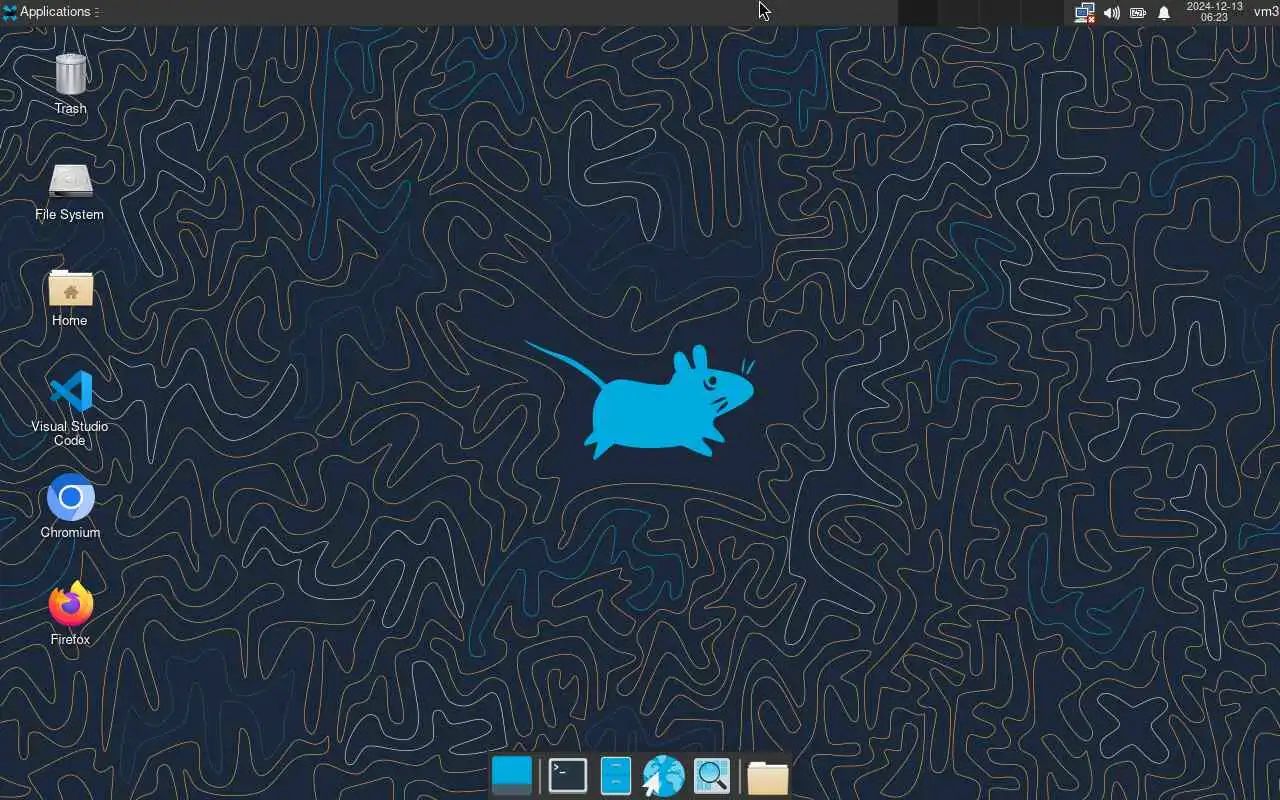Launch the Web Browser globe dock icon
The height and width of the screenshot is (800, 1280).
point(663,776)
